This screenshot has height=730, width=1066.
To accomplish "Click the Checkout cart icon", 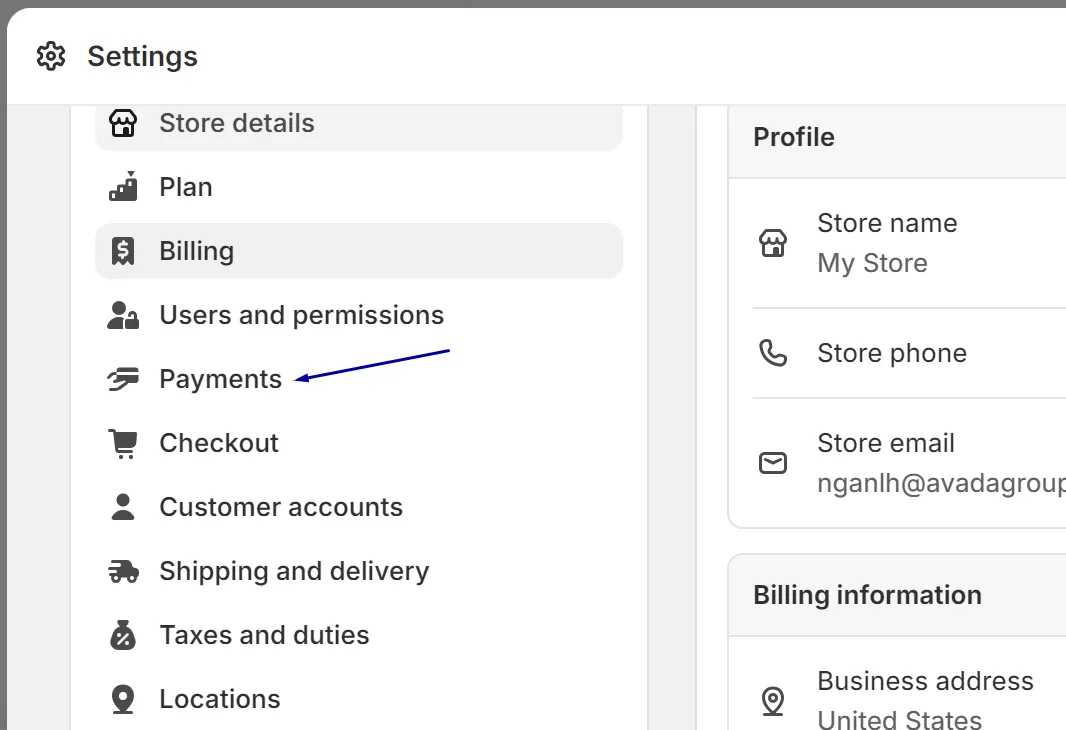I will coord(123,443).
